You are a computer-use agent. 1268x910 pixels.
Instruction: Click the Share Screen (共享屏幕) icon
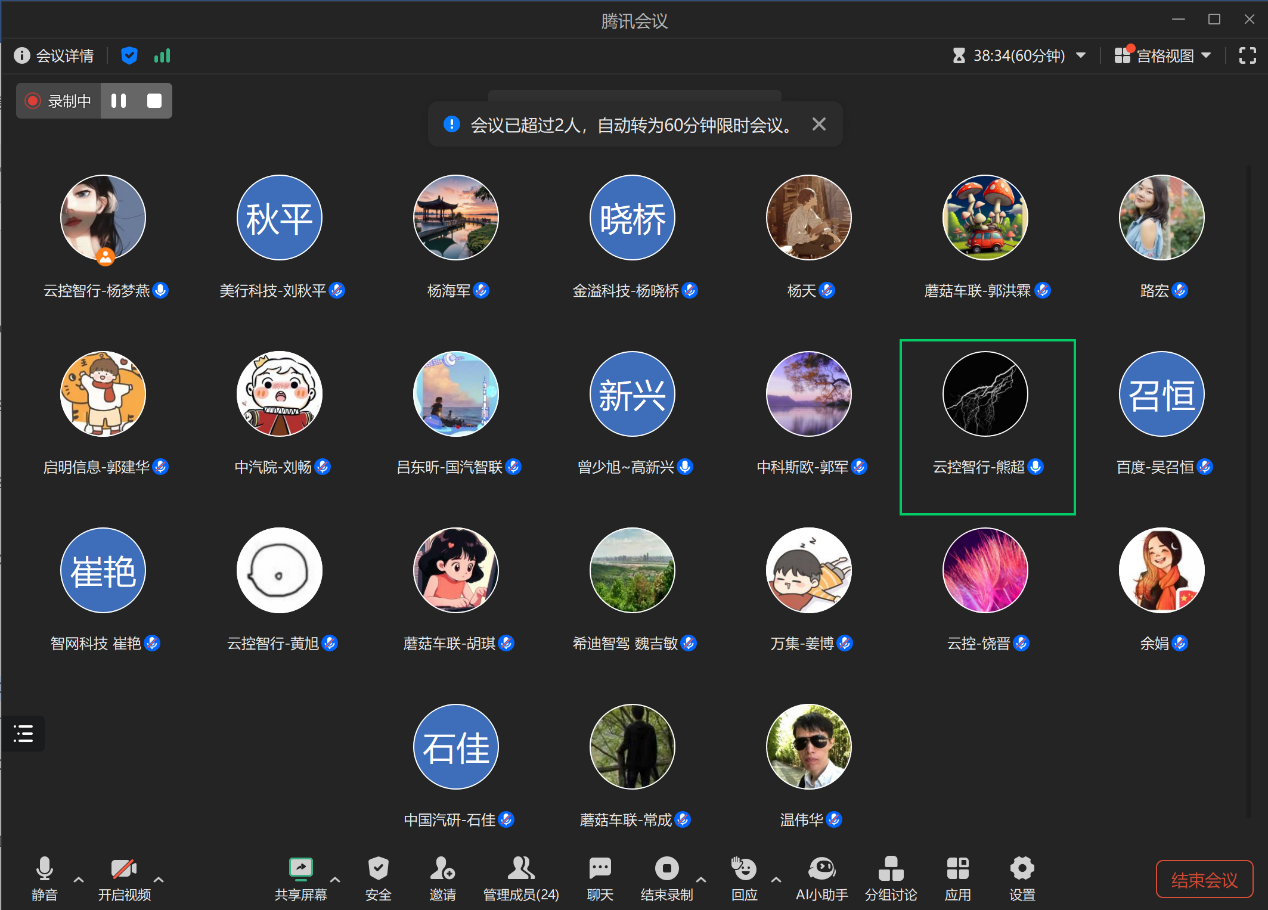pos(300,869)
